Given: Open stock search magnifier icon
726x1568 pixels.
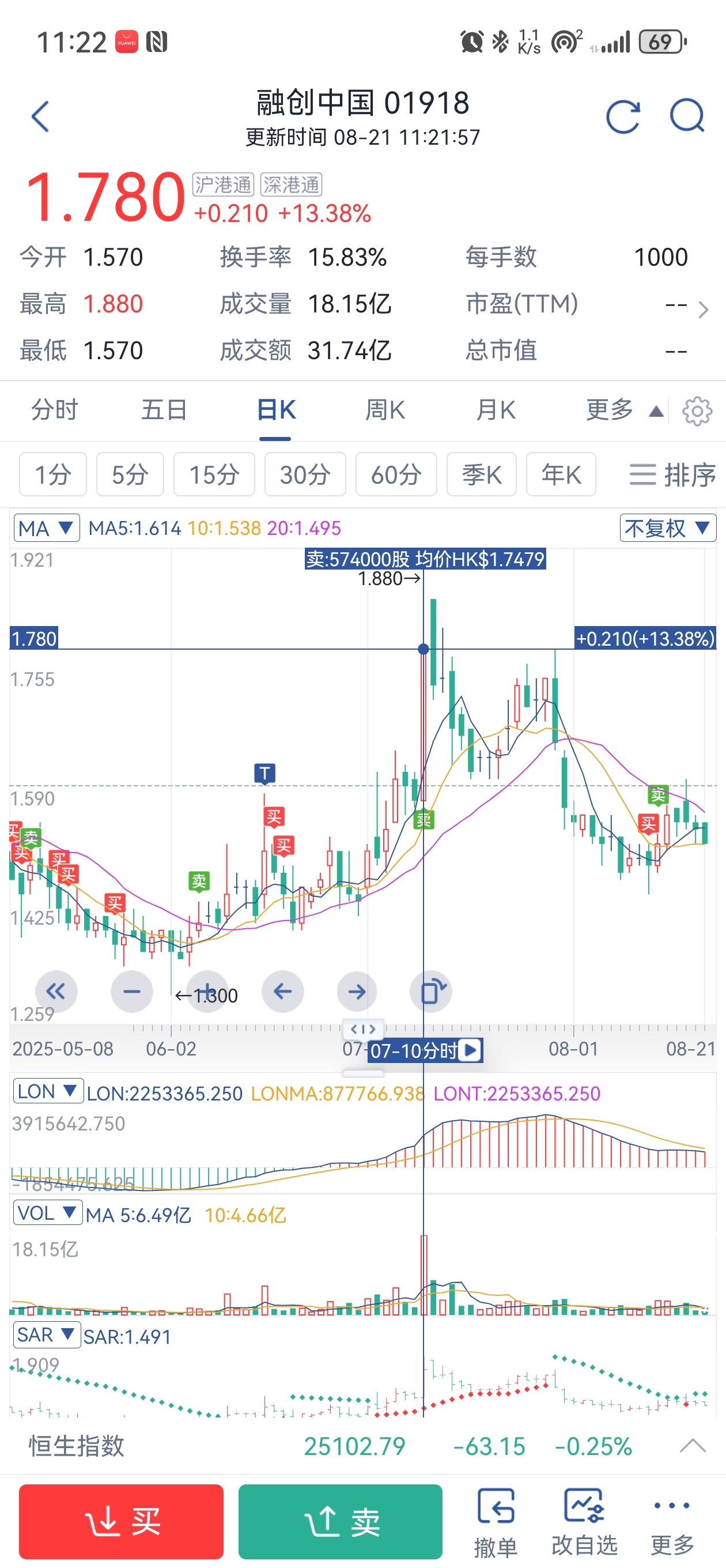Looking at the screenshot, I should click(687, 115).
